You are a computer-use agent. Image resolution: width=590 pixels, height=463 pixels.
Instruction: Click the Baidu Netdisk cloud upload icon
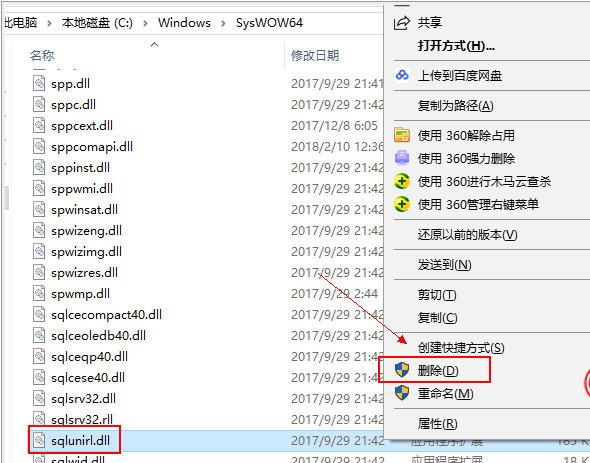click(x=402, y=75)
